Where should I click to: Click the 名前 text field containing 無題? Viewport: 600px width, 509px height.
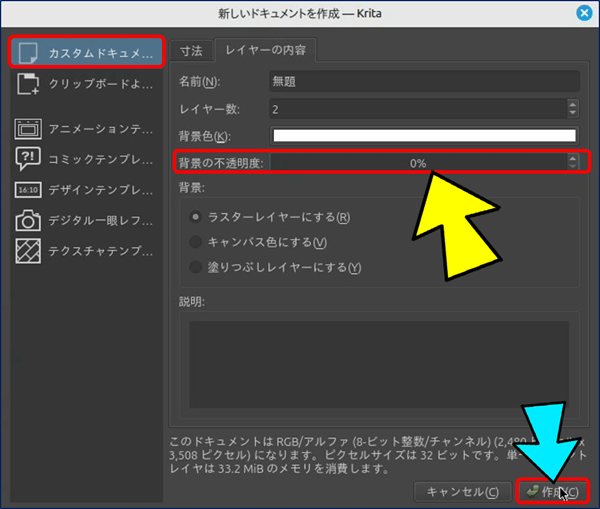coord(424,82)
